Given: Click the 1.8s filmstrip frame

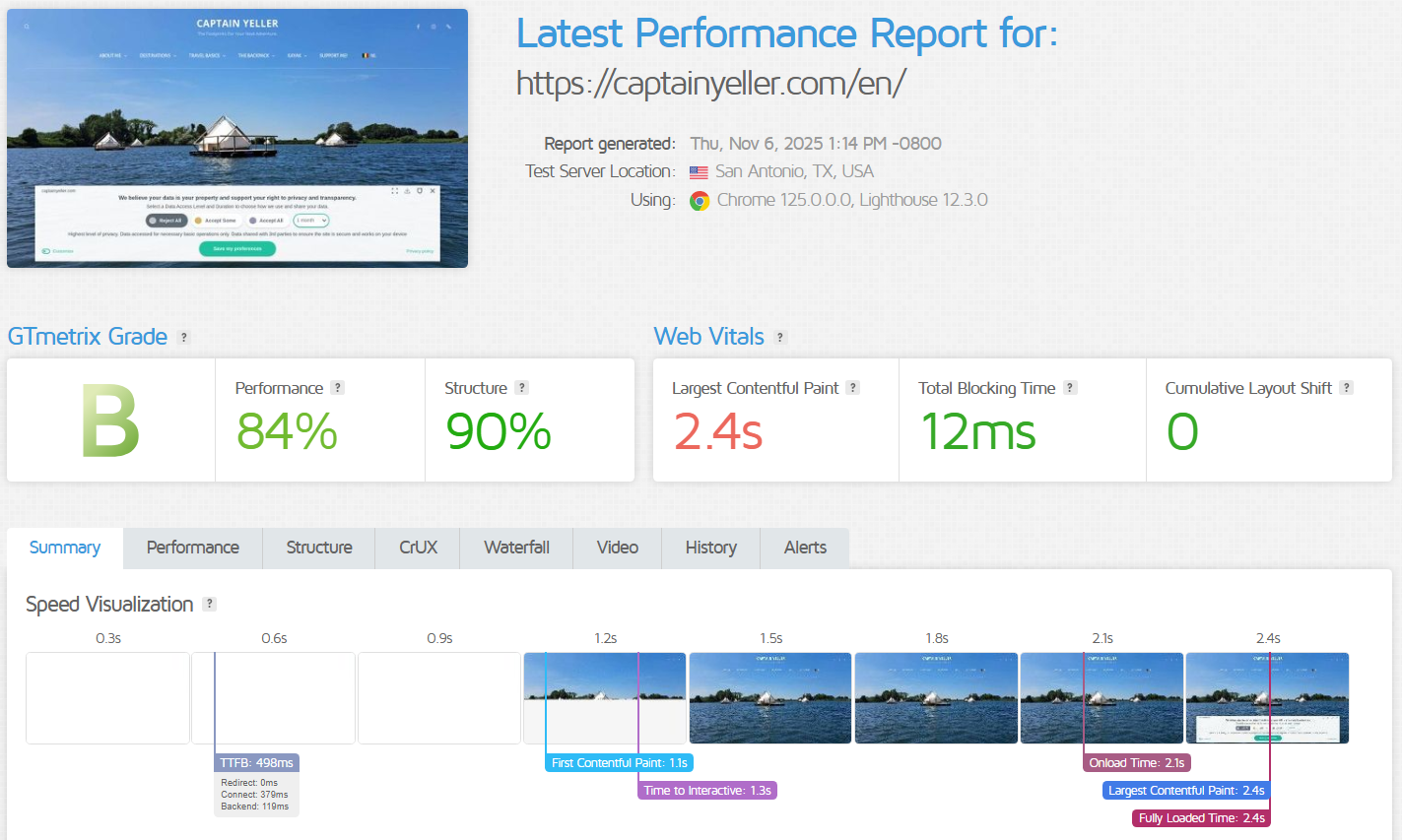Looking at the screenshot, I should [x=936, y=698].
